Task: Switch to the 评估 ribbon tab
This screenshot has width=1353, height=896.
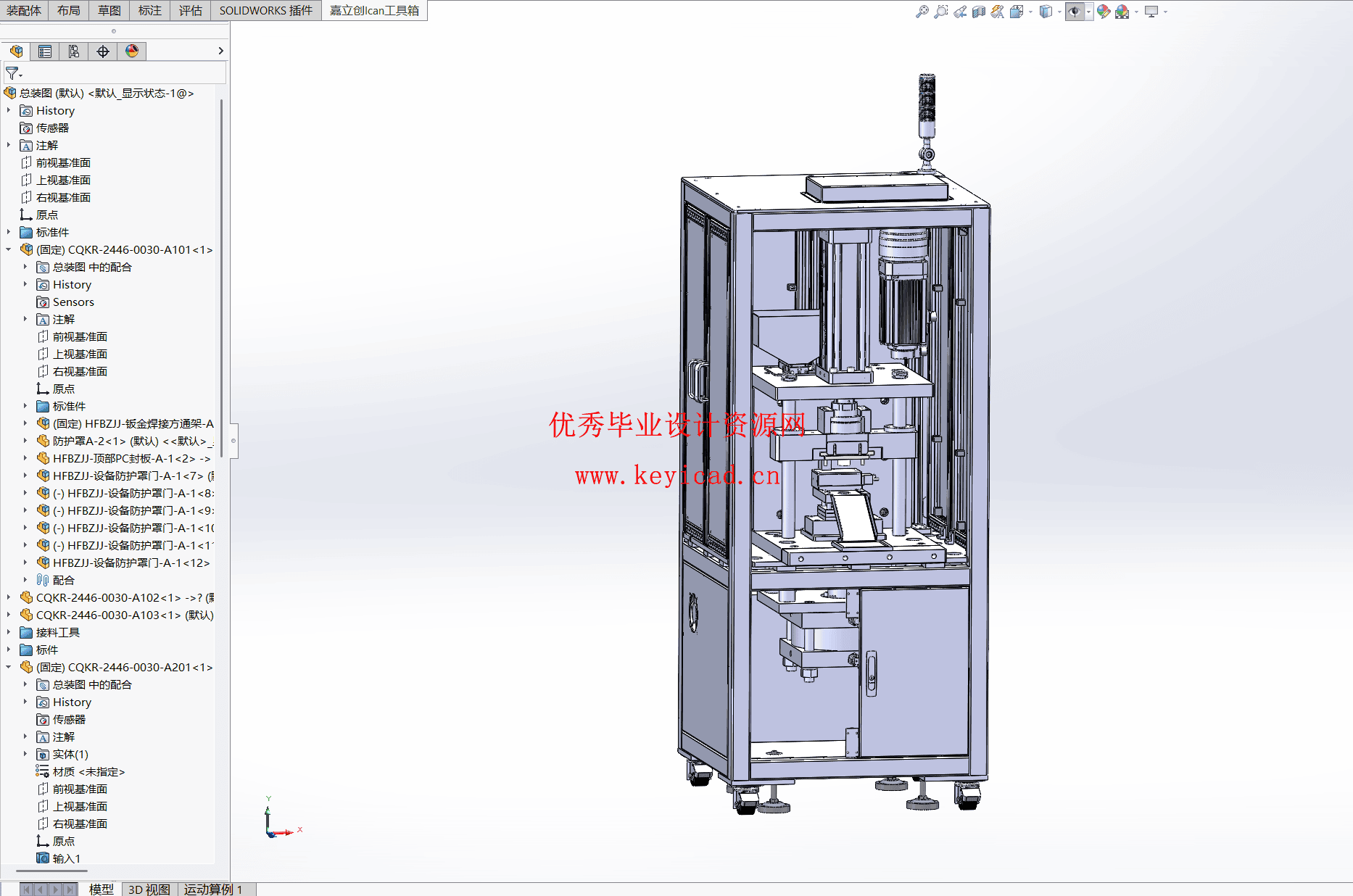Action: (191, 10)
